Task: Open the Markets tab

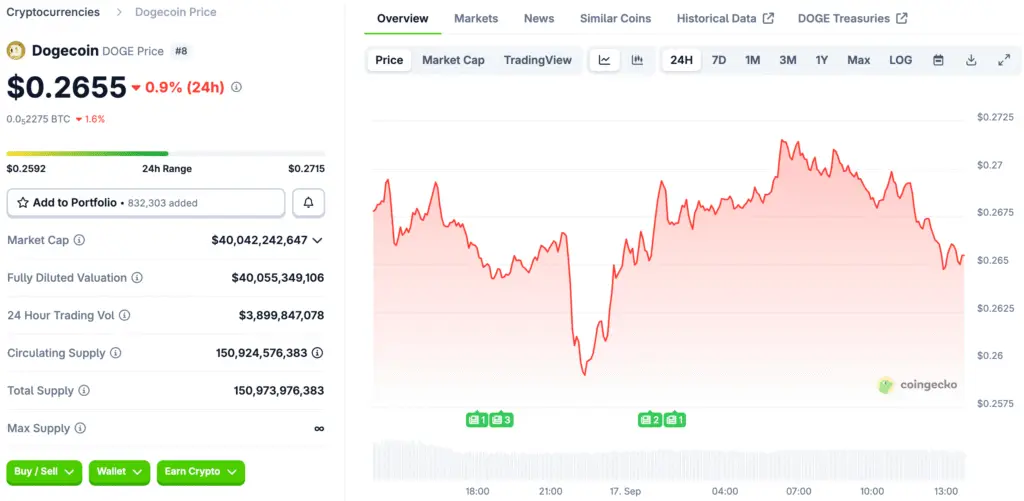Action: (x=476, y=18)
